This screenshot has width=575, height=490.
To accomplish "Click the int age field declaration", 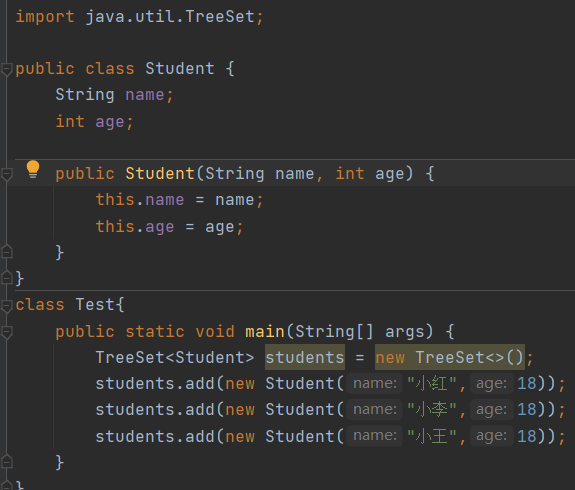I will pyautogui.click(x=94, y=121).
